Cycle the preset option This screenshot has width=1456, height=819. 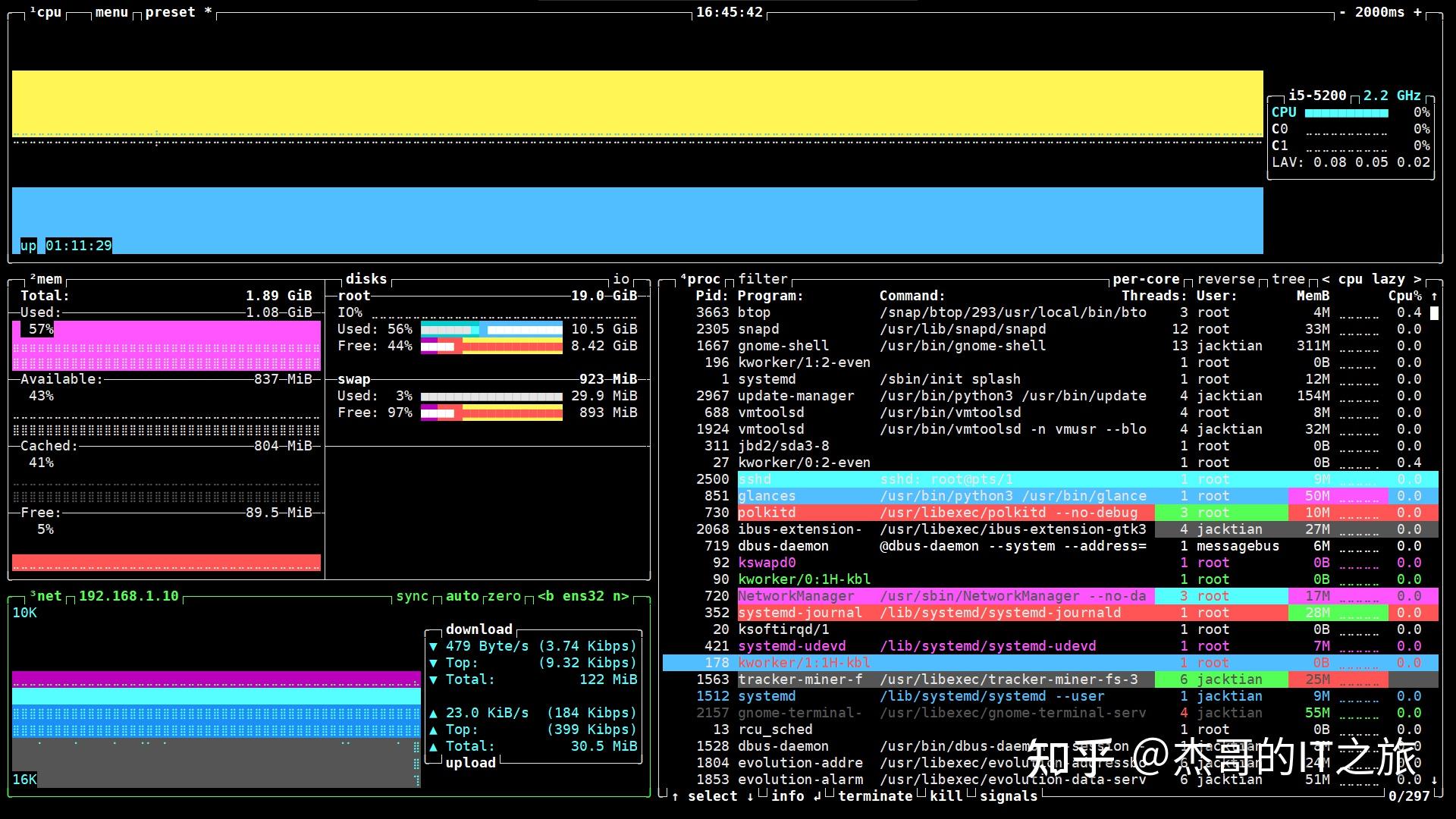(170, 12)
